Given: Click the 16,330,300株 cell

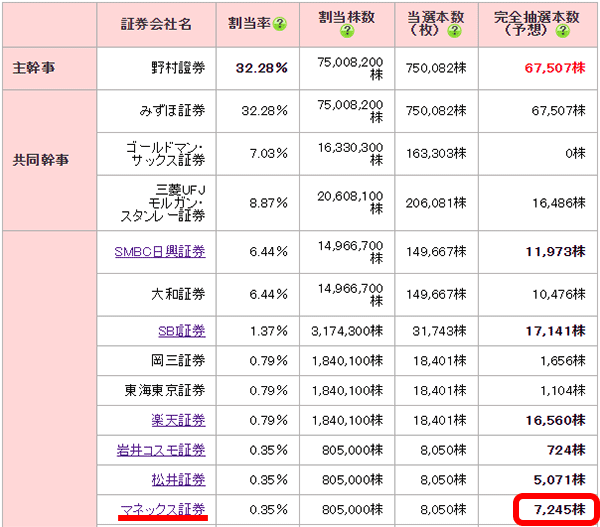Looking at the screenshot, I should click(350, 154).
